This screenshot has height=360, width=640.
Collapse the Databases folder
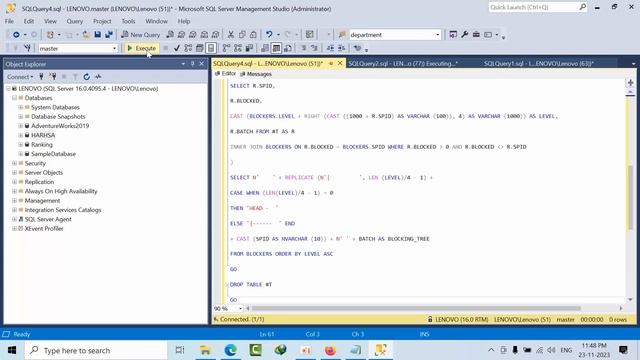(x=15, y=98)
